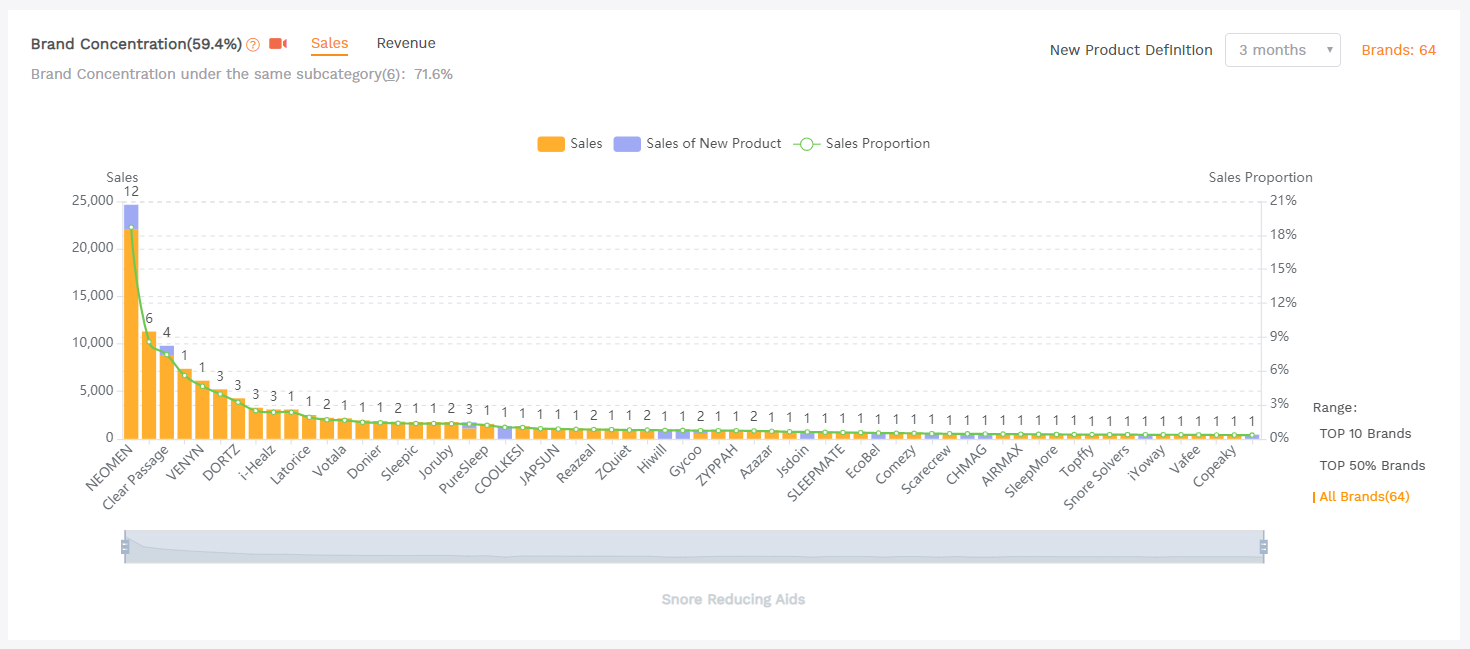The image size is (1470, 649).
Task: Click the left zoom slider handle
Action: (x=125, y=547)
